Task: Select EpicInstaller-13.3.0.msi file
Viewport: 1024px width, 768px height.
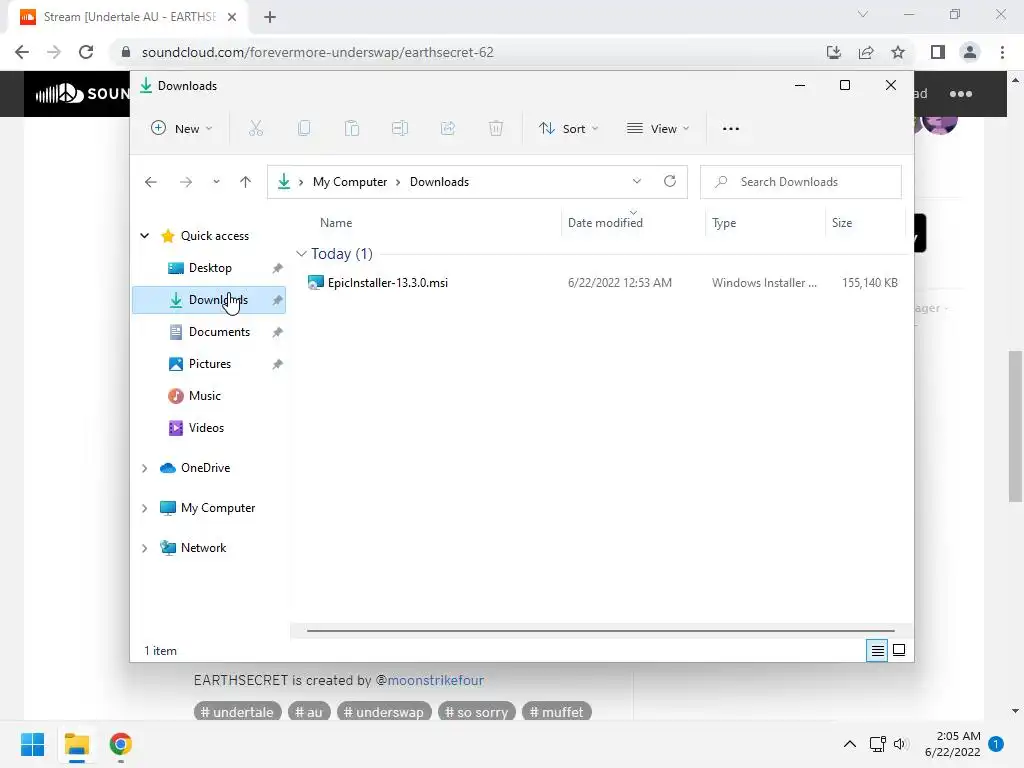Action: tap(388, 283)
